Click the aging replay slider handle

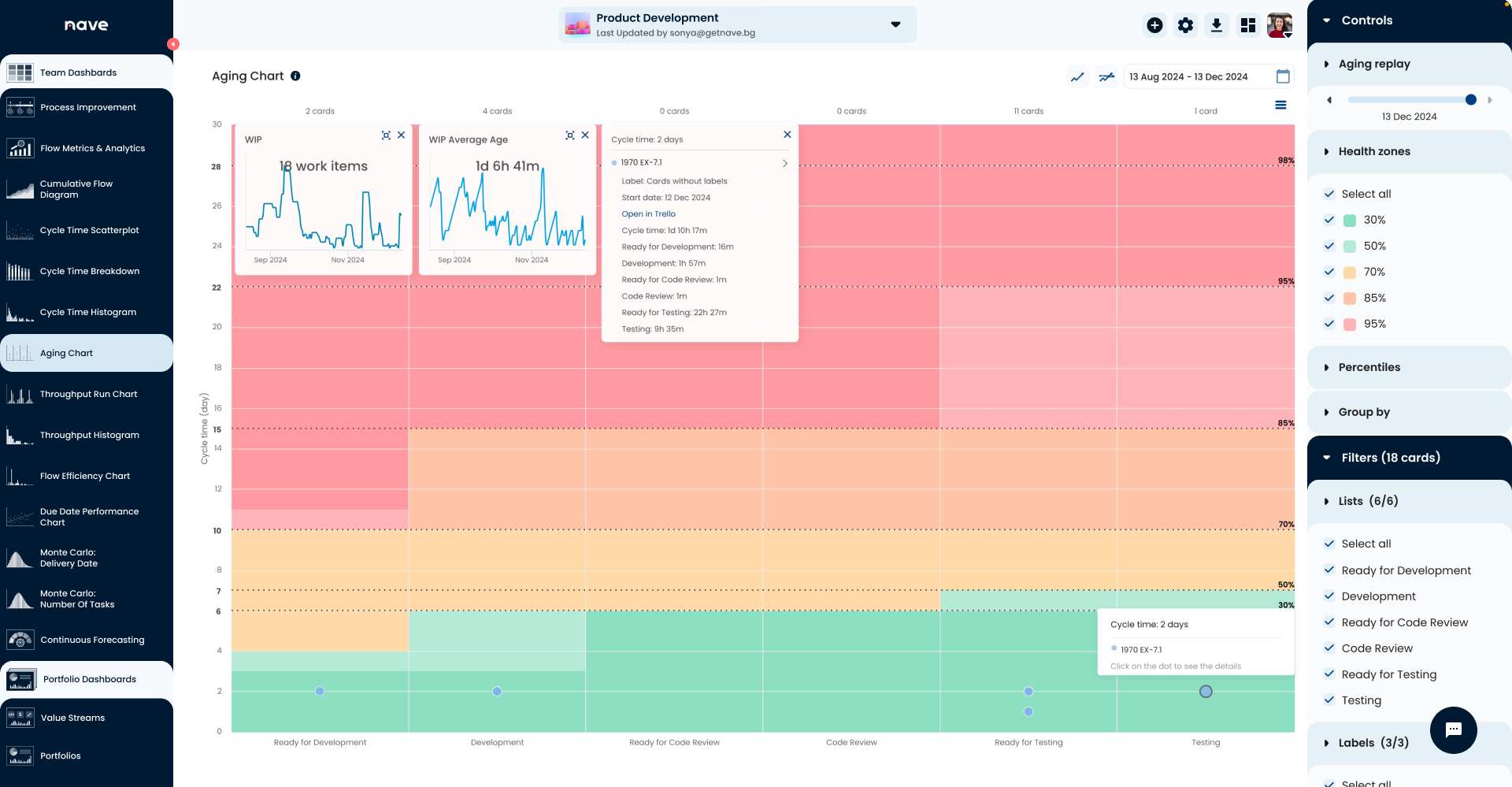[x=1470, y=100]
